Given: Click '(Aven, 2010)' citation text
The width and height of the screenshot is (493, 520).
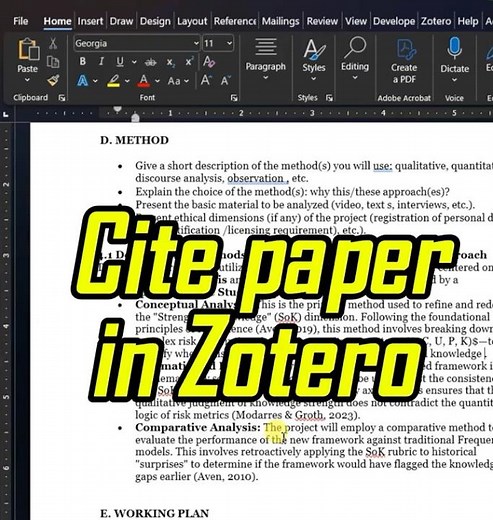Looking at the screenshot, I should pyautogui.click(x=226, y=477).
